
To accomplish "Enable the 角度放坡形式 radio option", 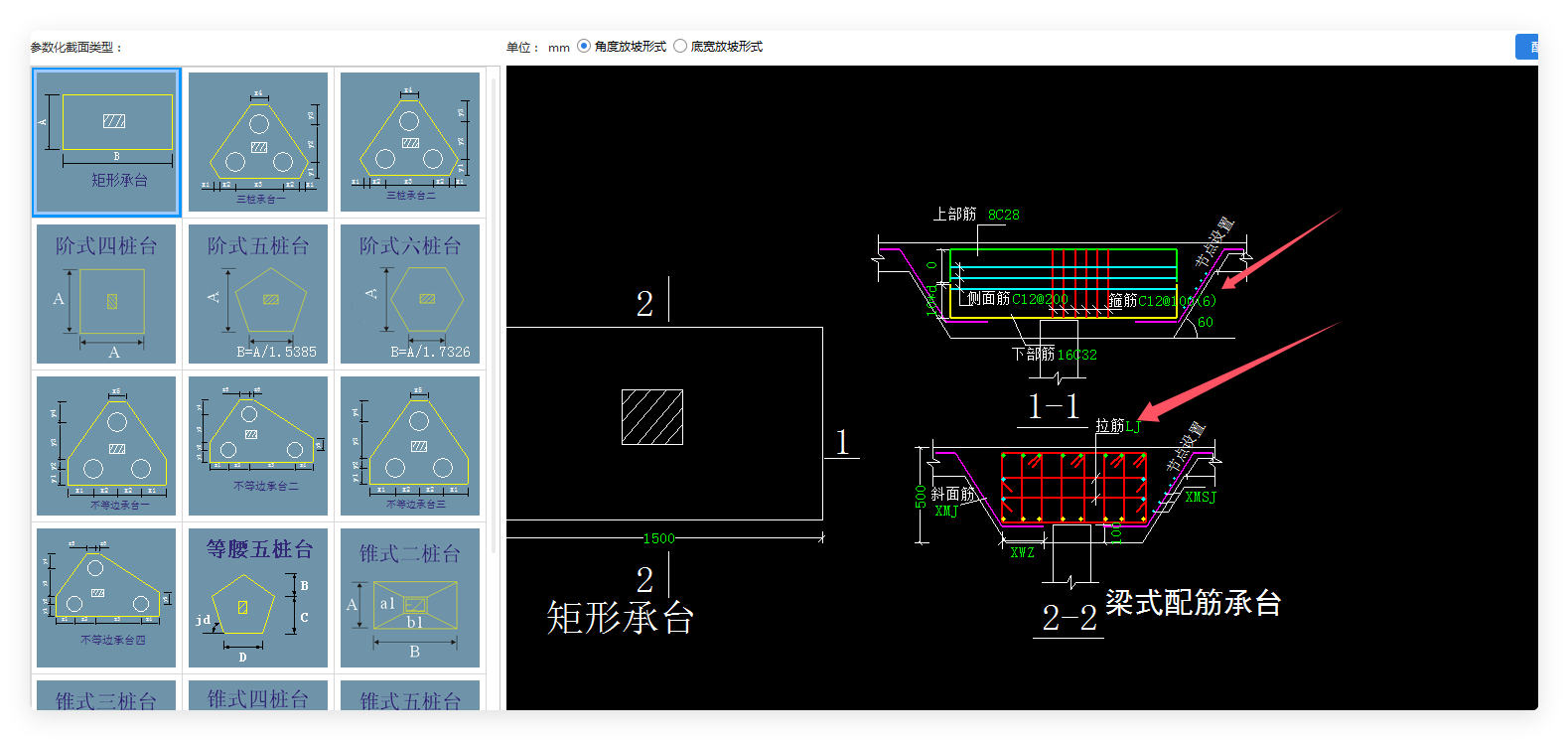I will 584,46.
